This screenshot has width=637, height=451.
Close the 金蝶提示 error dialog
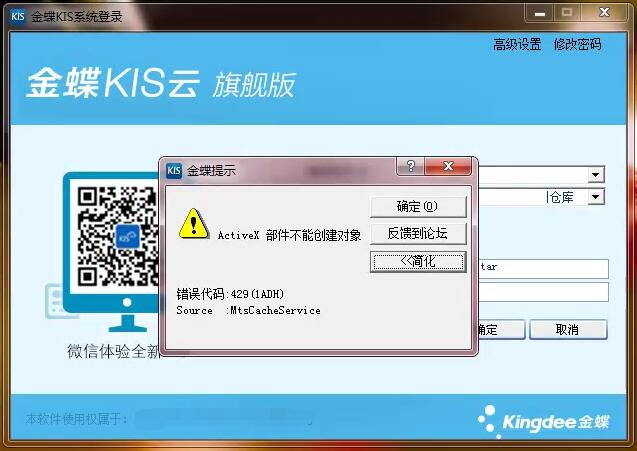(x=452, y=168)
